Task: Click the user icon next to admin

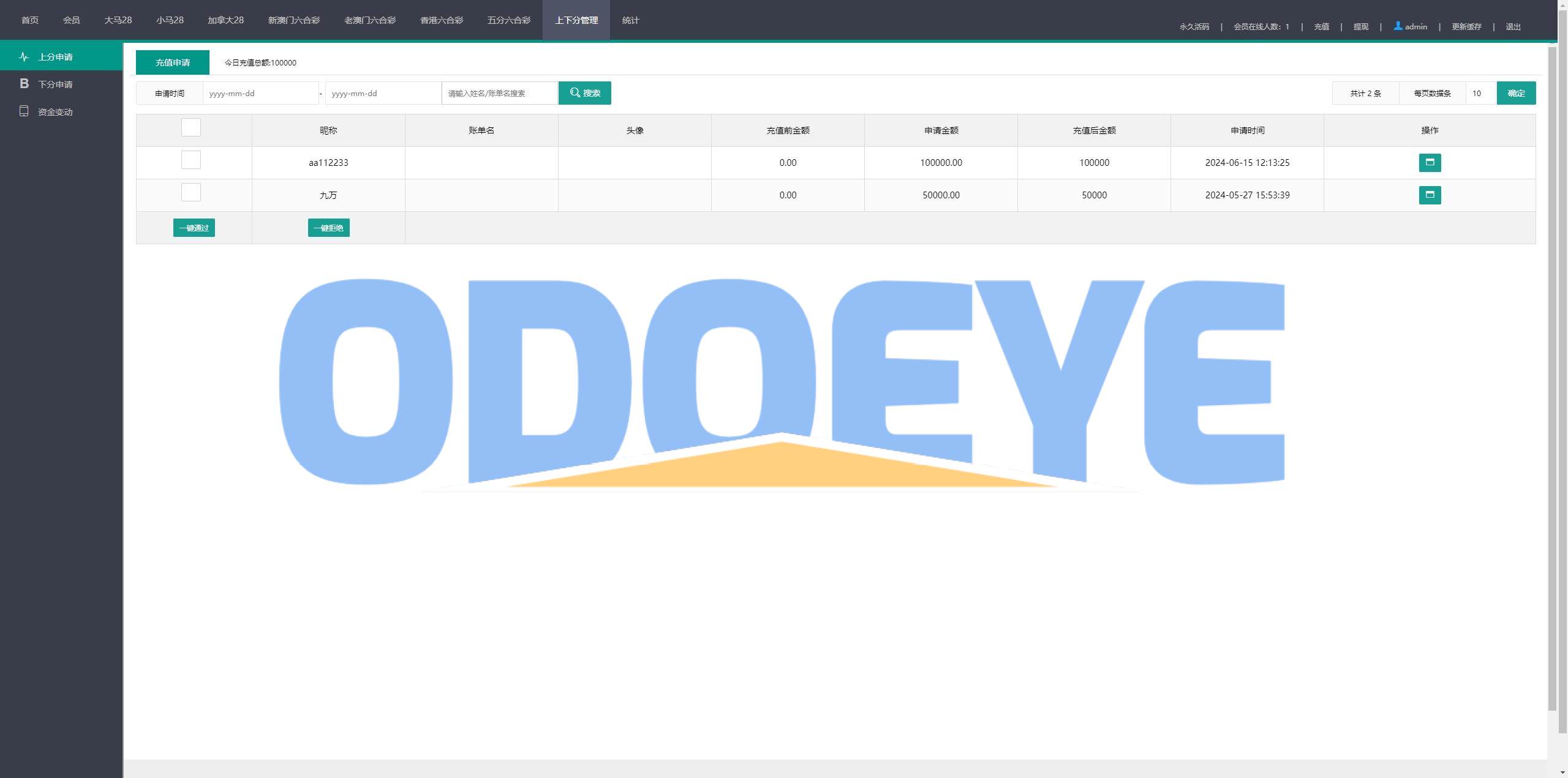Action: click(1398, 26)
